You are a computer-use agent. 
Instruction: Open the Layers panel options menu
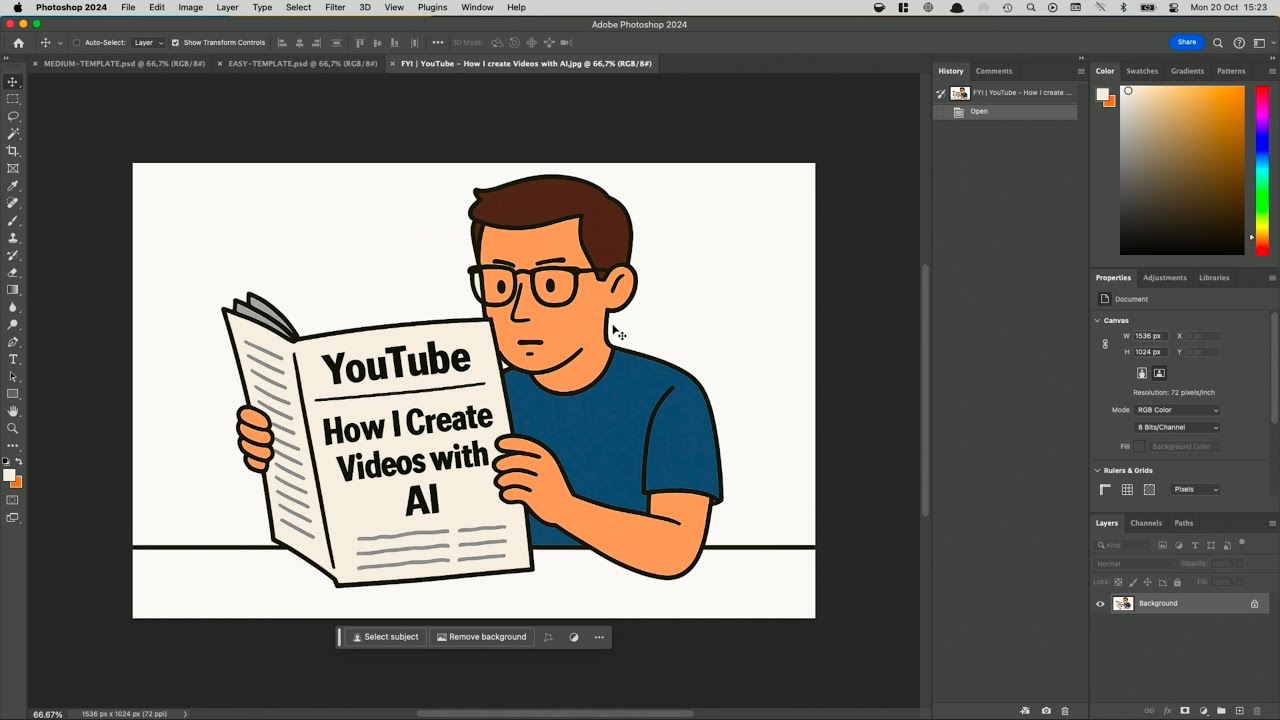pos(1272,523)
